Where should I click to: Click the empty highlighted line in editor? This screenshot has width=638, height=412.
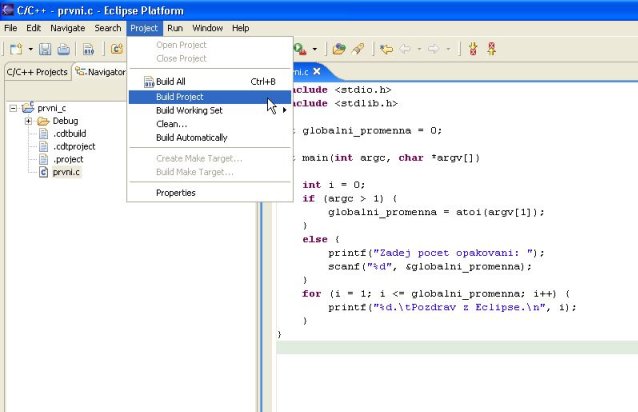(x=457, y=347)
